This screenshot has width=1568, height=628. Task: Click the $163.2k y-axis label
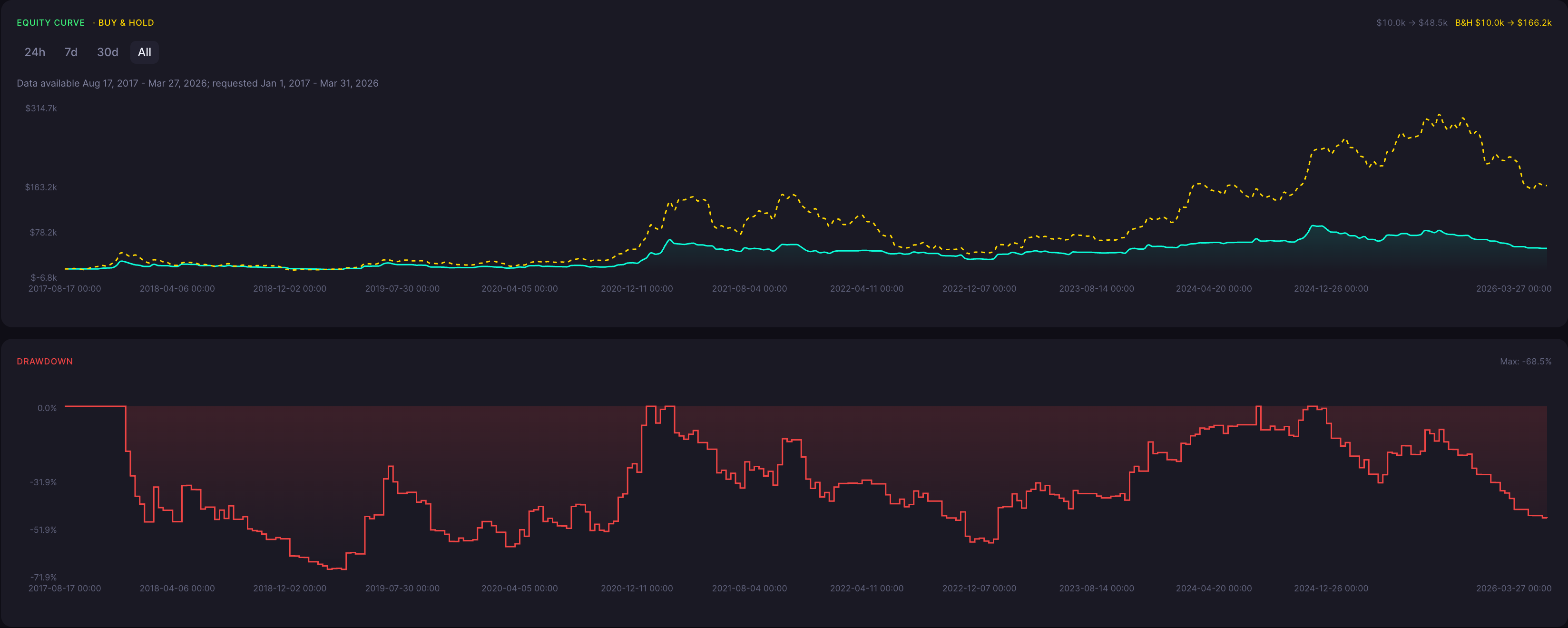point(41,187)
